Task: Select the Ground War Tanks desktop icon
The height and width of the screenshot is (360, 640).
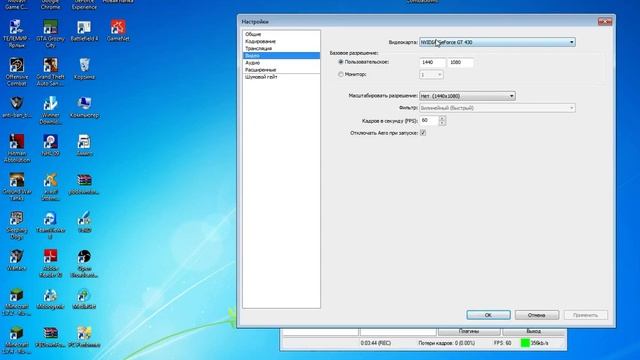Action: pyautogui.click(x=17, y=187)
